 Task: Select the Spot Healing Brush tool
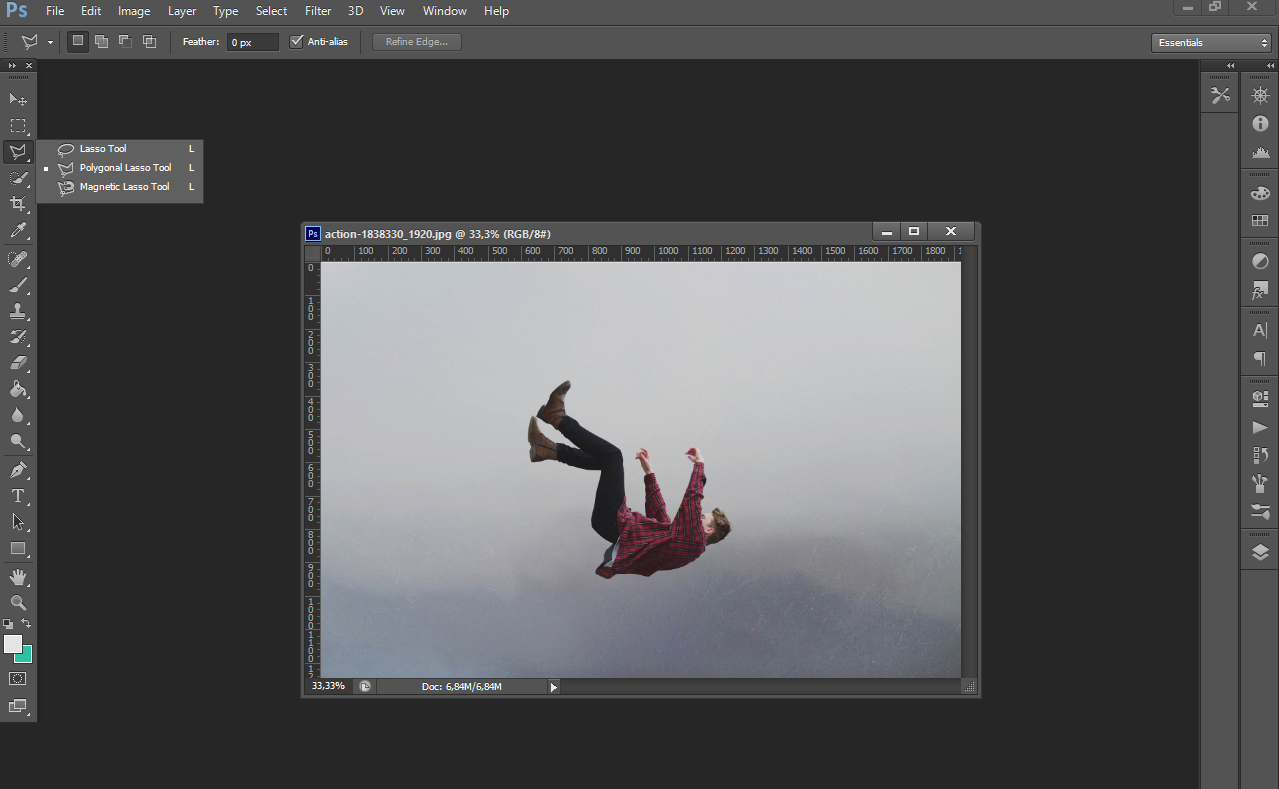point(18,260)
